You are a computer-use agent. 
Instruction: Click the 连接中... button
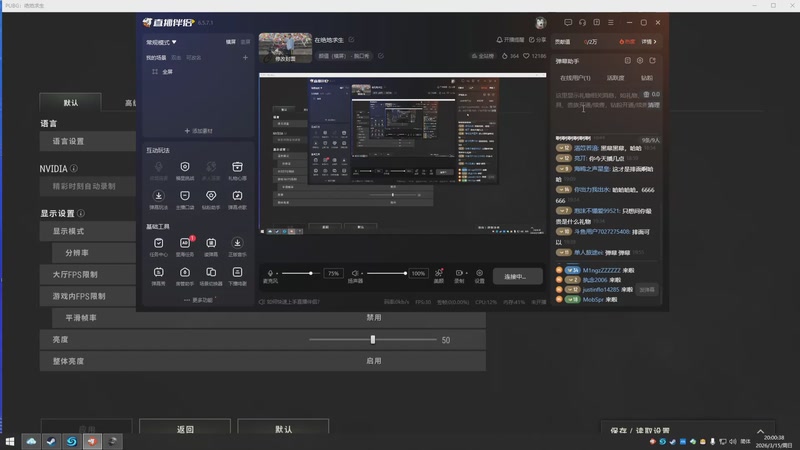pos(517,277)
